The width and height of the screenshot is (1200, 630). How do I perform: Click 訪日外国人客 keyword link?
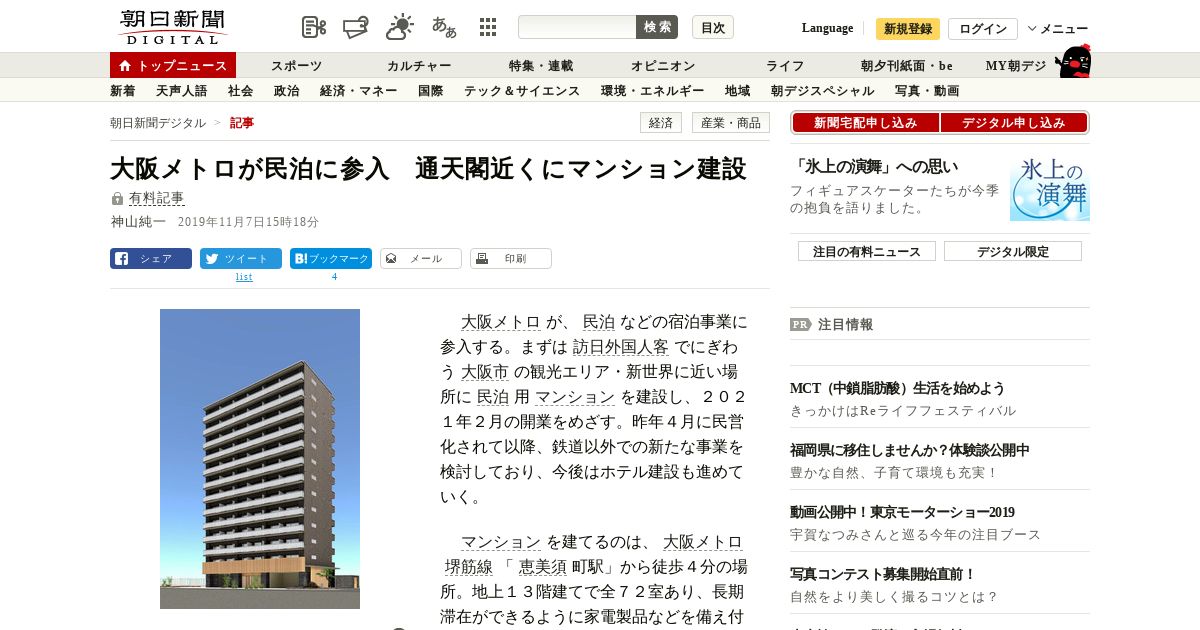click(621, 347)
